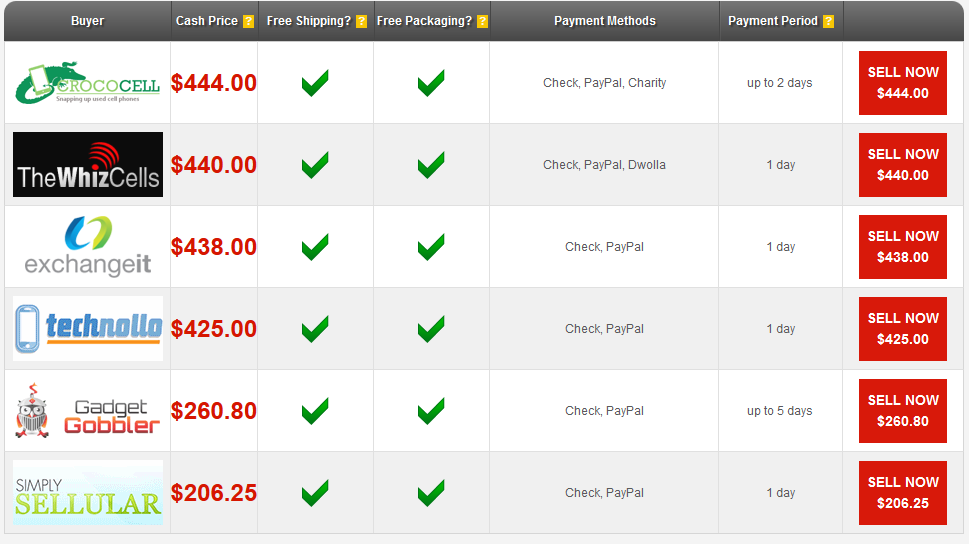Click '1 day' in the Simply Sellular row
969x544 pixels.
[x=781, y=493]
